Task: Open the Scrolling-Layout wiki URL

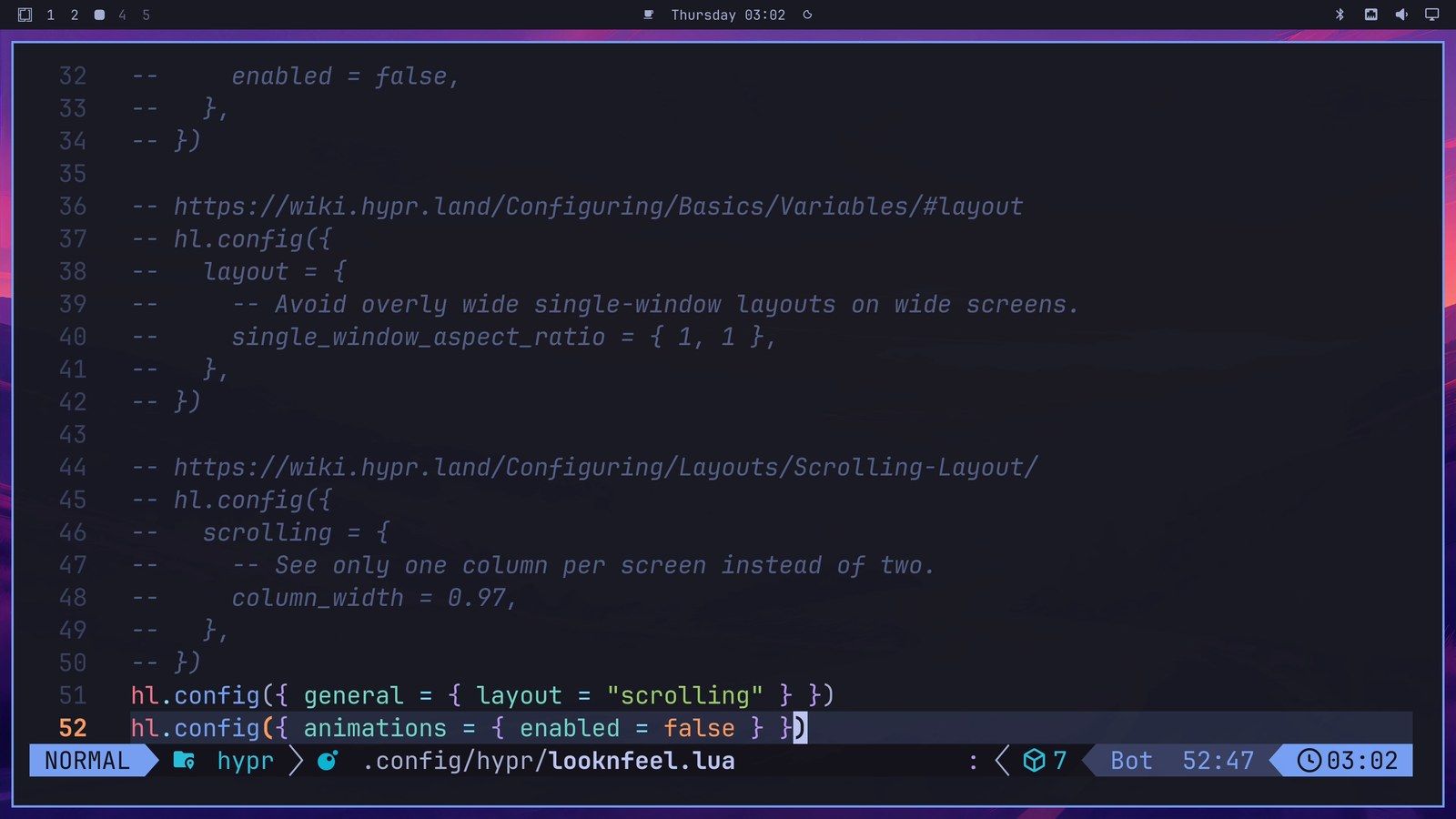Action: [x=605, y=468]
